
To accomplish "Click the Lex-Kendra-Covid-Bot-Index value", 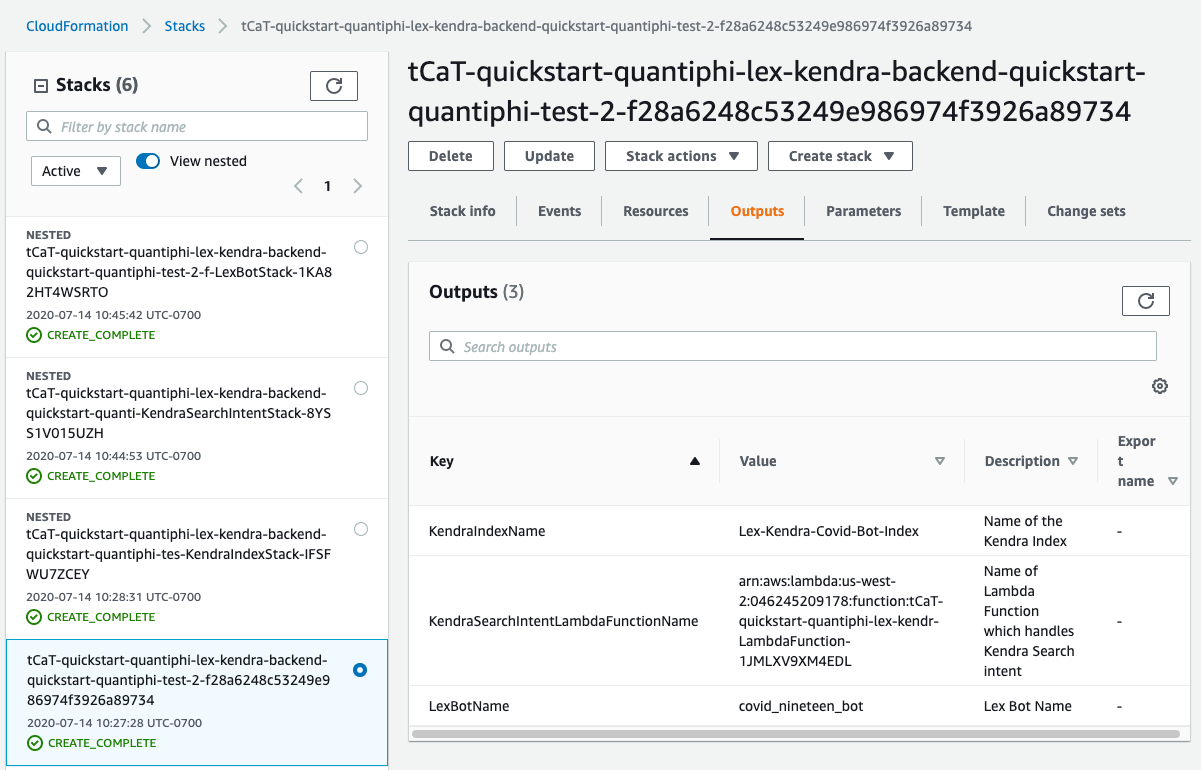I will pos(829,531).
